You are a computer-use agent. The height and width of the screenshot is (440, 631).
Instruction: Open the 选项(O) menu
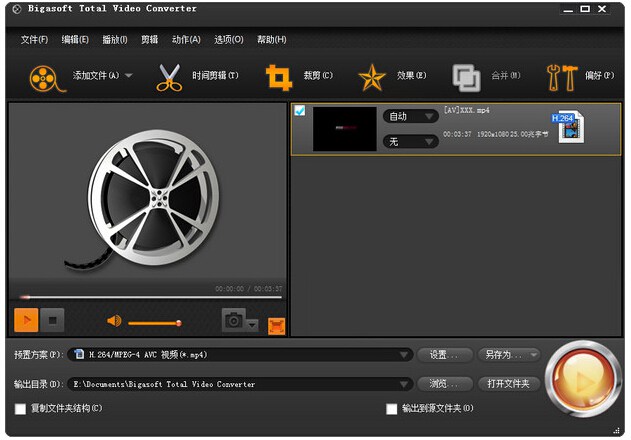pos(229,39)
